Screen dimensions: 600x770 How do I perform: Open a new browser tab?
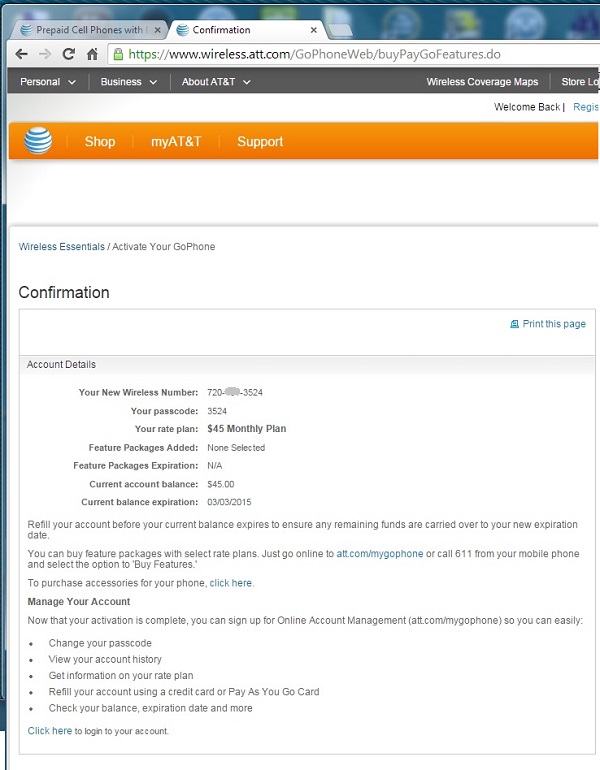point(340,30)
